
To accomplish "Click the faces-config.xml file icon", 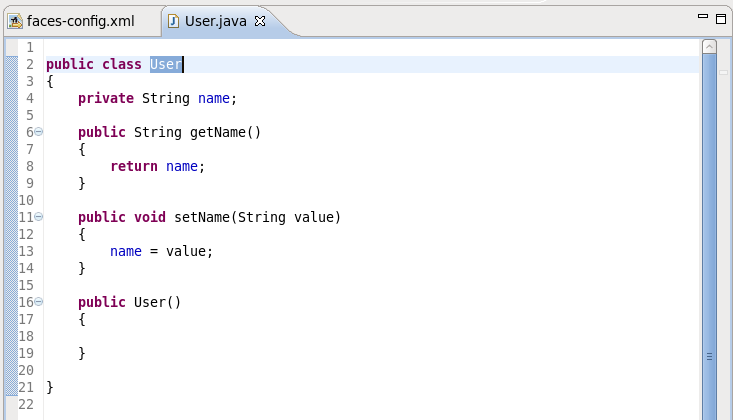I will click(15, 21).
